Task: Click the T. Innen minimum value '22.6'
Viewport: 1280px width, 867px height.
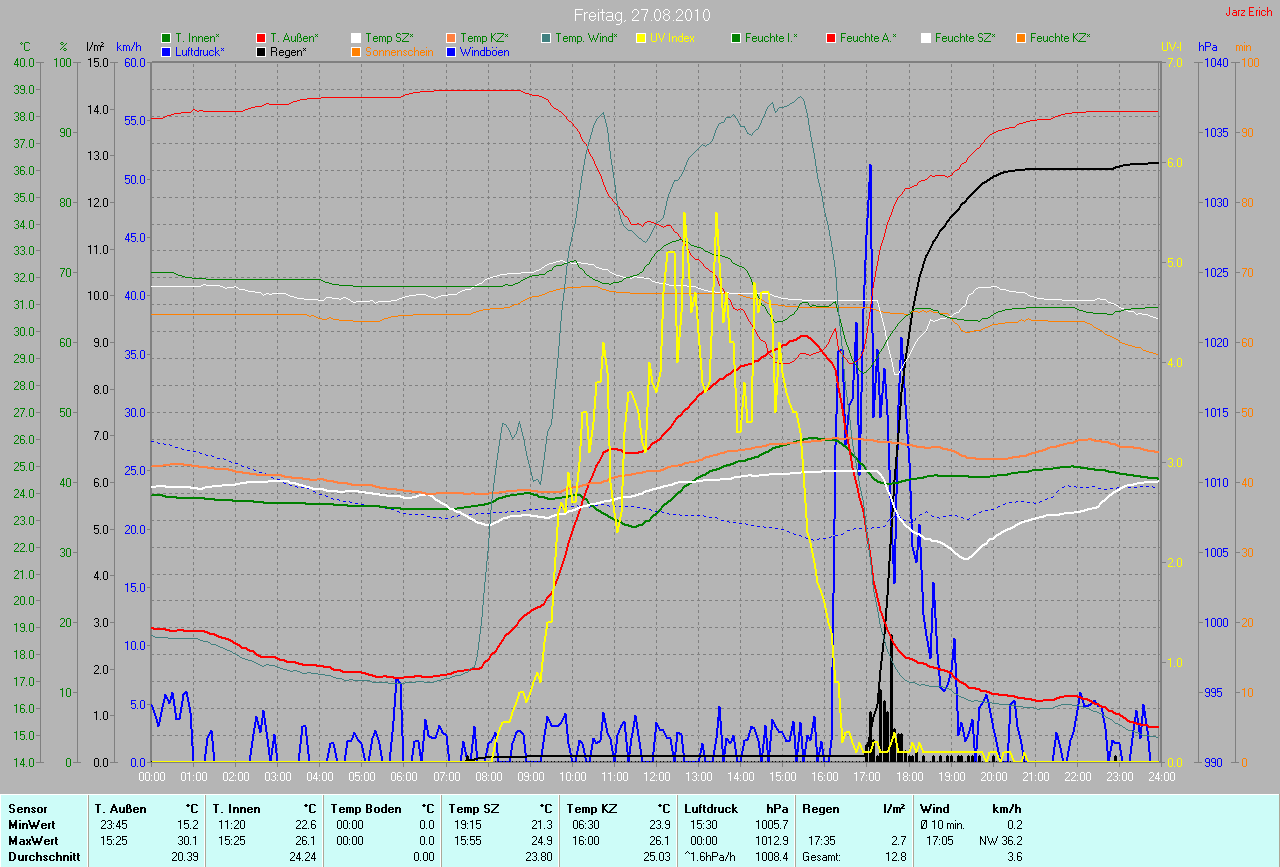Action: pyautogui.click(x=306, y=825)
